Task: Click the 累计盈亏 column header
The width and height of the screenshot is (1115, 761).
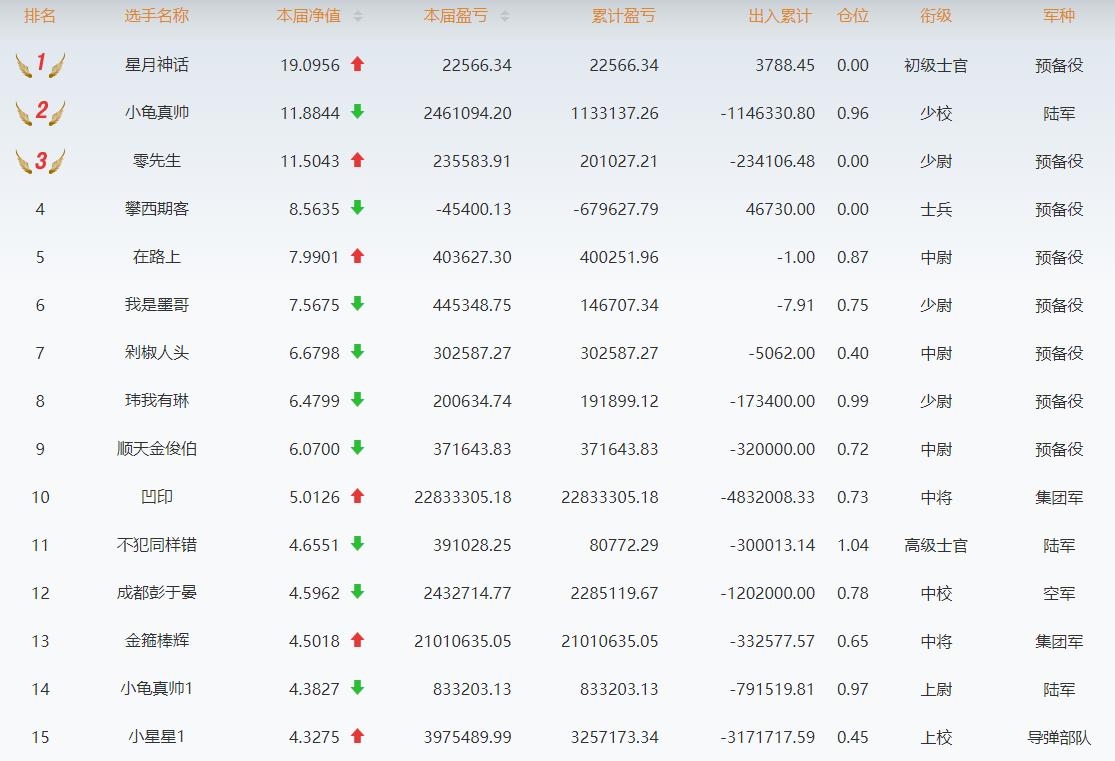Action: tap(624, 16)
